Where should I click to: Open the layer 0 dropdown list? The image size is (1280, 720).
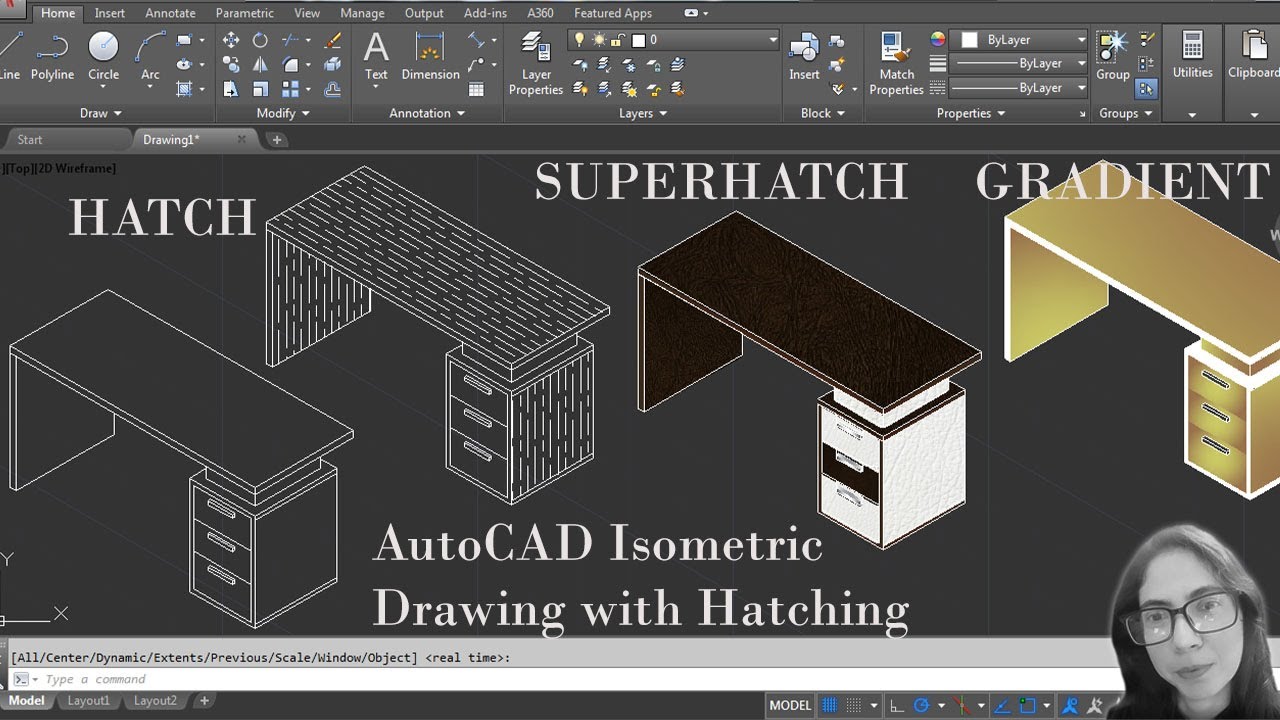click(772, 40)
